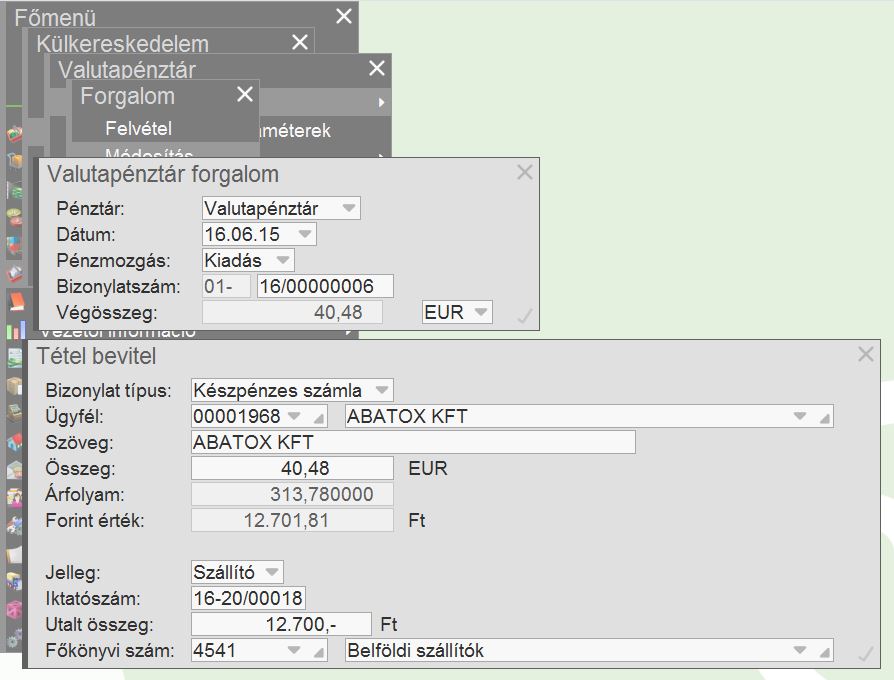
Task: Click the EUR text next to Összeg
Action: coord(428,468)
